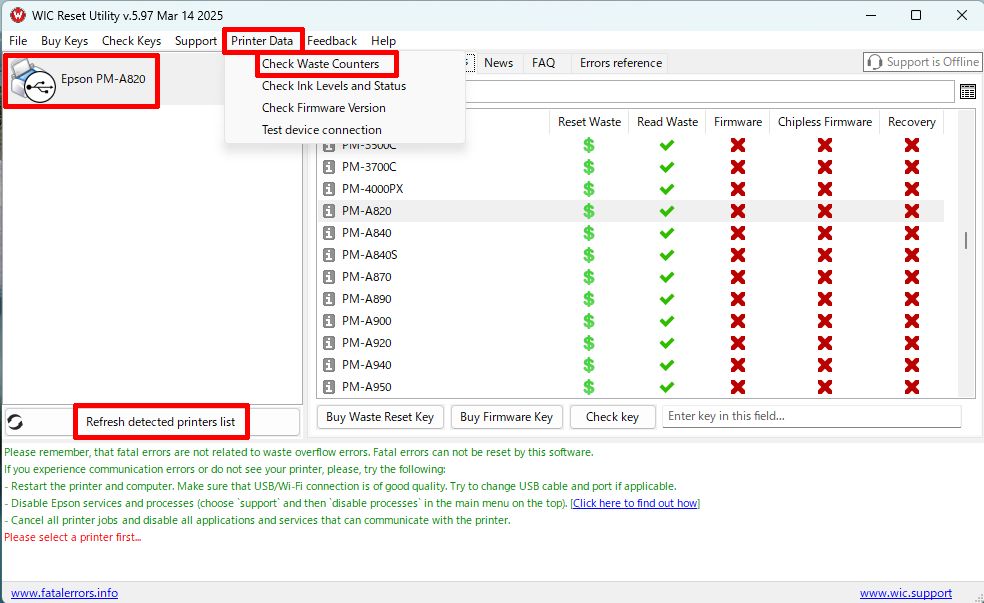Click the dollar Reset Waste icon for PM-A870
This screenshot has width=984, height=603.
(589, 277)
